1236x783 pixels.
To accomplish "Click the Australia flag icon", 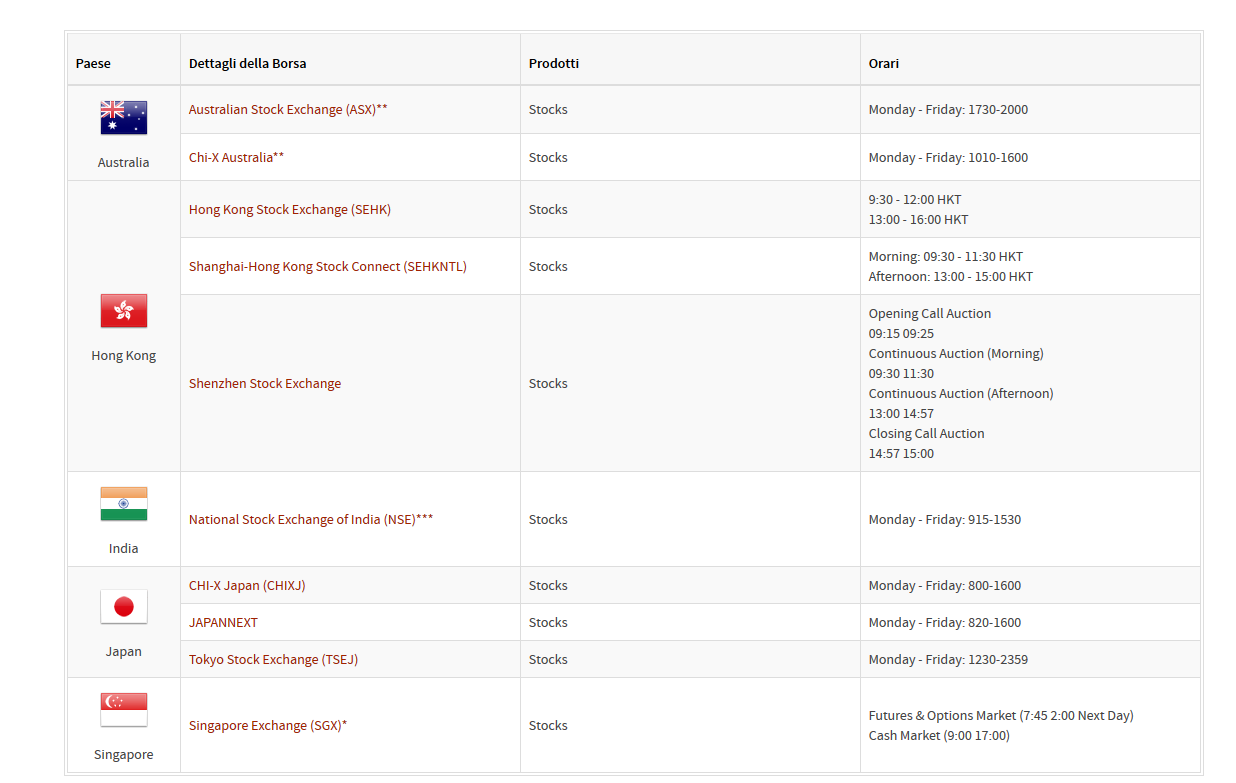I will [x=124, y=118].
